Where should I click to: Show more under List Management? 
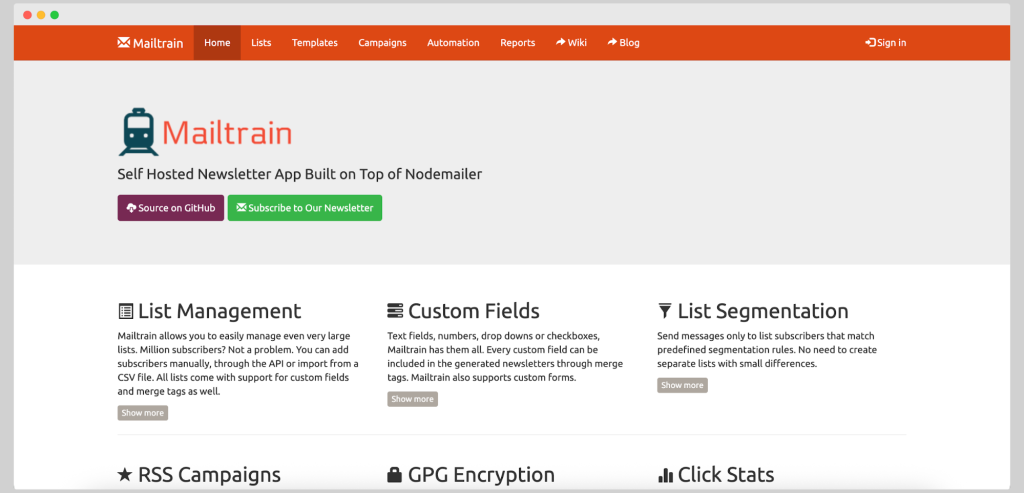click(x=143, y=413)
